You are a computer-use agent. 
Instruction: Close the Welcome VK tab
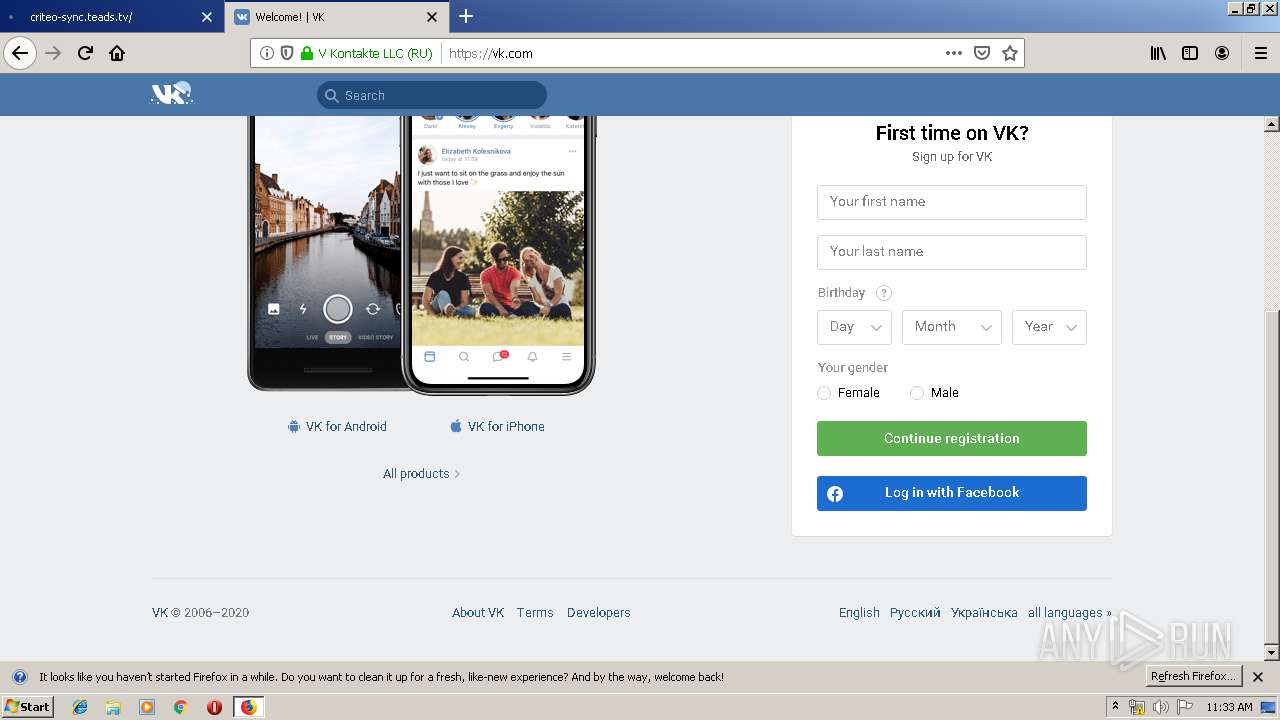point(432,17)
